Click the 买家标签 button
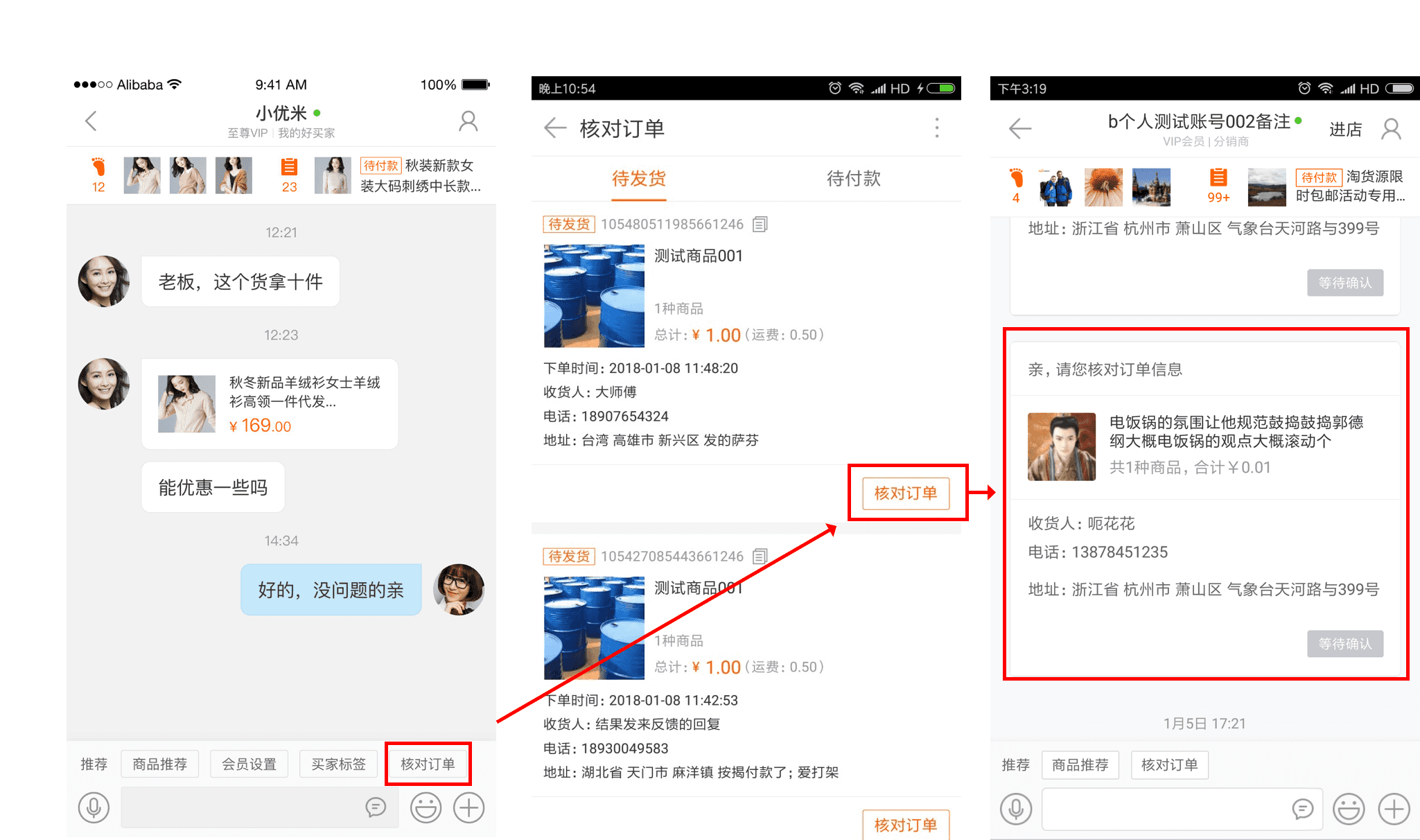The width and height of the screenshot is (1420, 840). [x=338, y=764]
